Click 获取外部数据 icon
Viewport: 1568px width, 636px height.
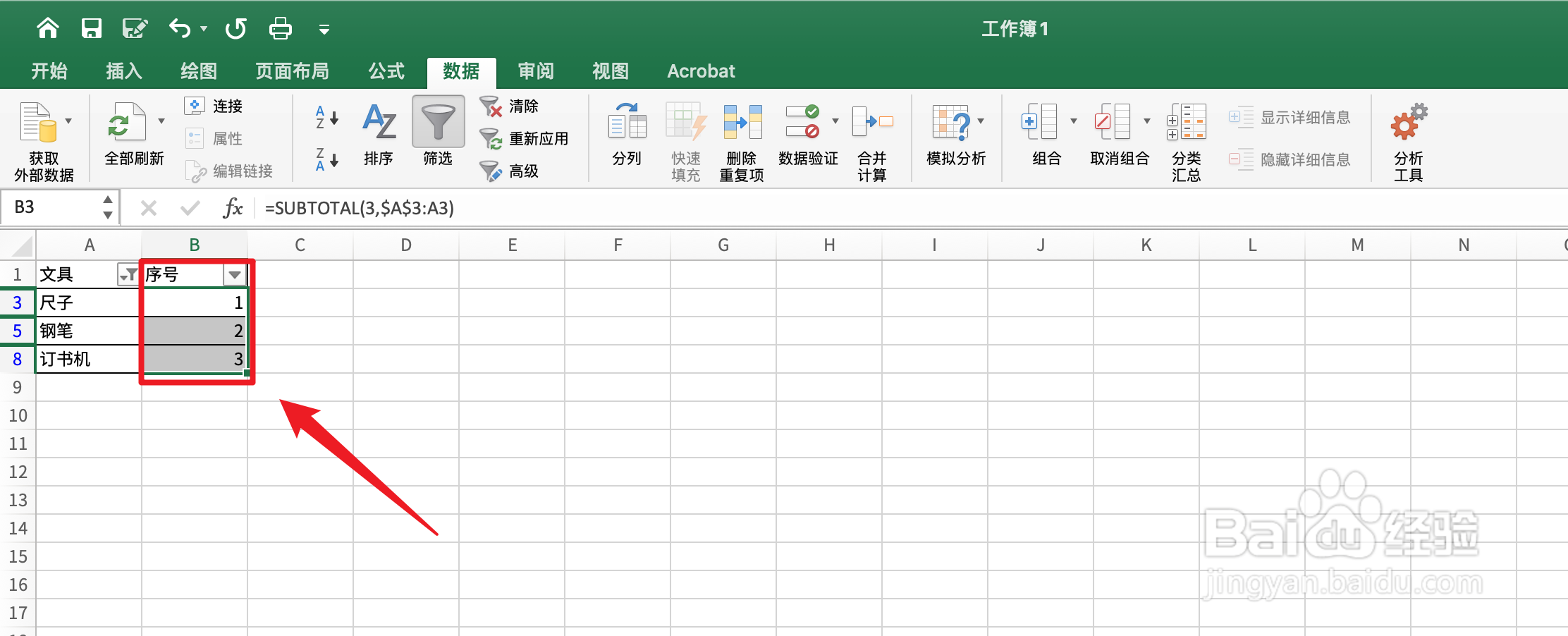(38, 123)
